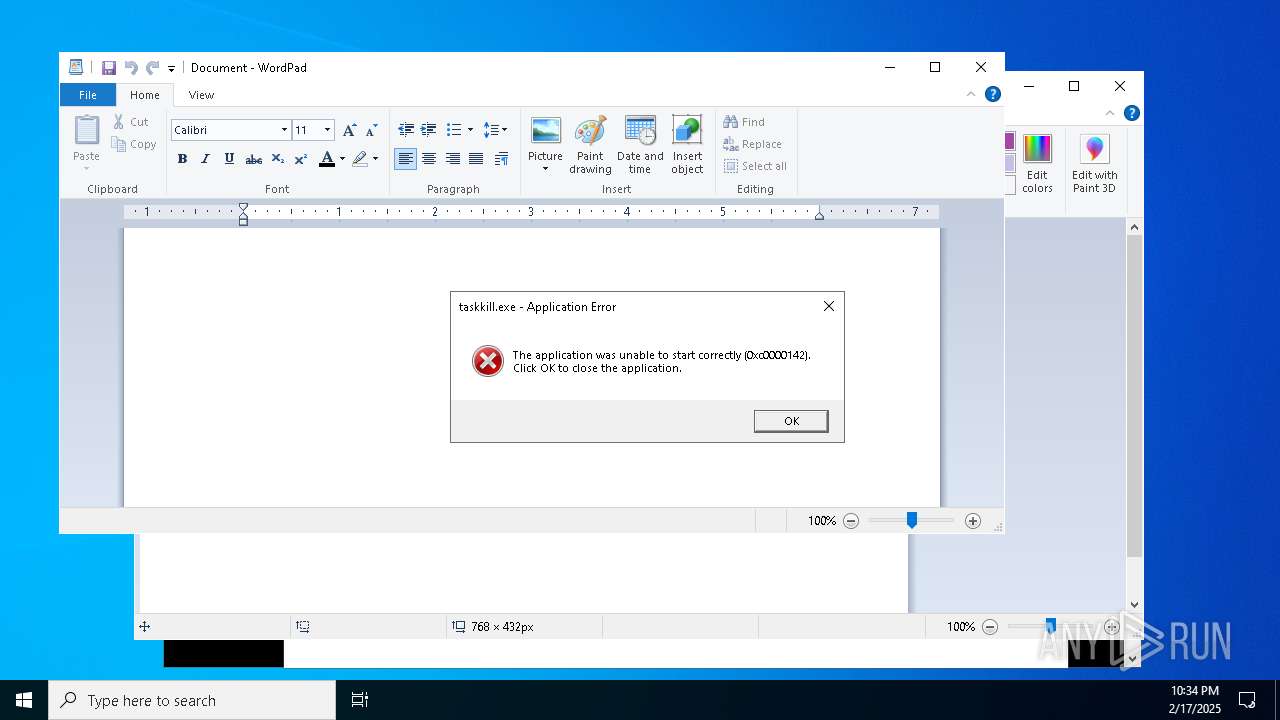The height and width of the screenshot is (720, 1280).
Task: Click the text highlight color pen
Action: [x=360, y=159]
